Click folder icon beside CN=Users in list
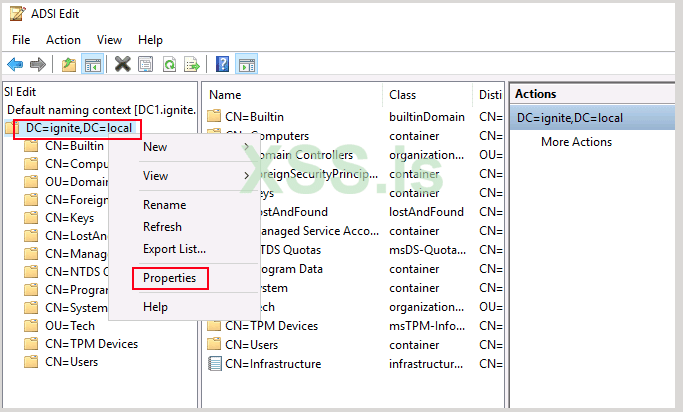The width and height of the screenshot is (683, 412). tap(214, 344)
